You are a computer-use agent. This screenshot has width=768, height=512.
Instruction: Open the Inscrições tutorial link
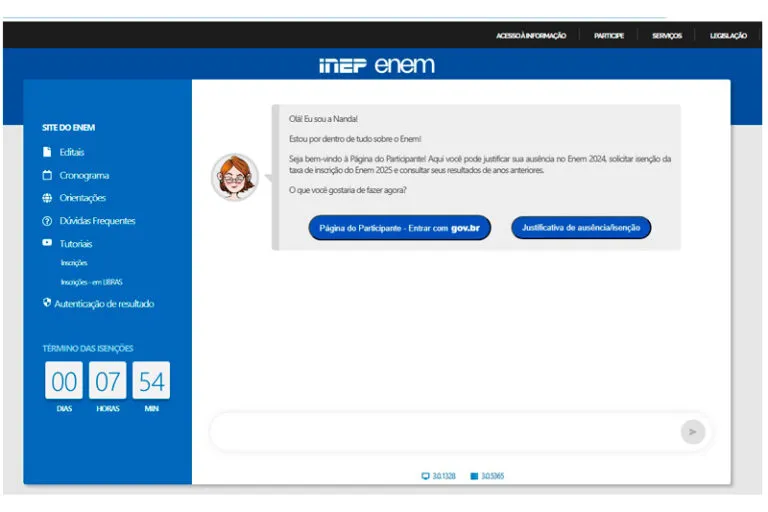(74, 263)
